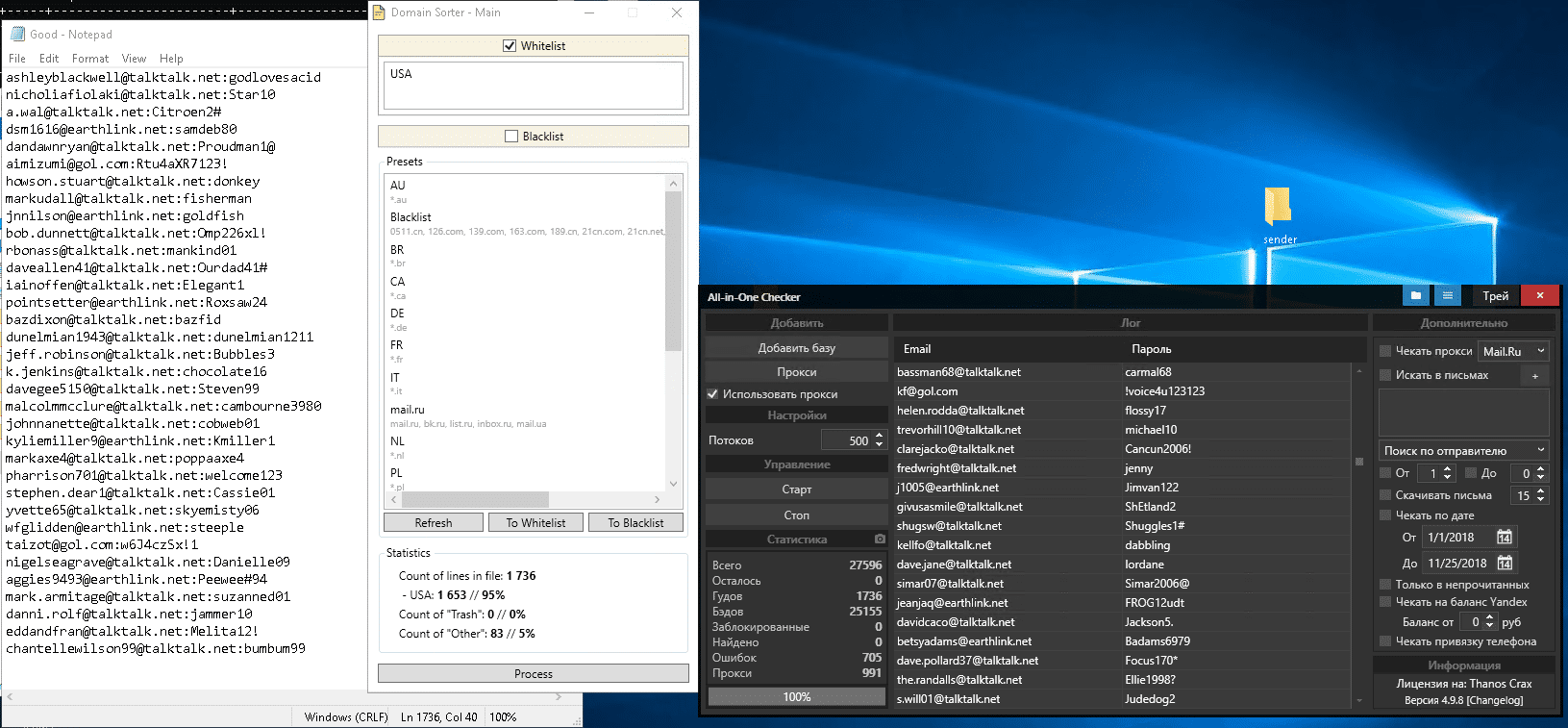
Task: Click the Refresh button under Presets
Action: pyautogui.click(x=433, y=522)
